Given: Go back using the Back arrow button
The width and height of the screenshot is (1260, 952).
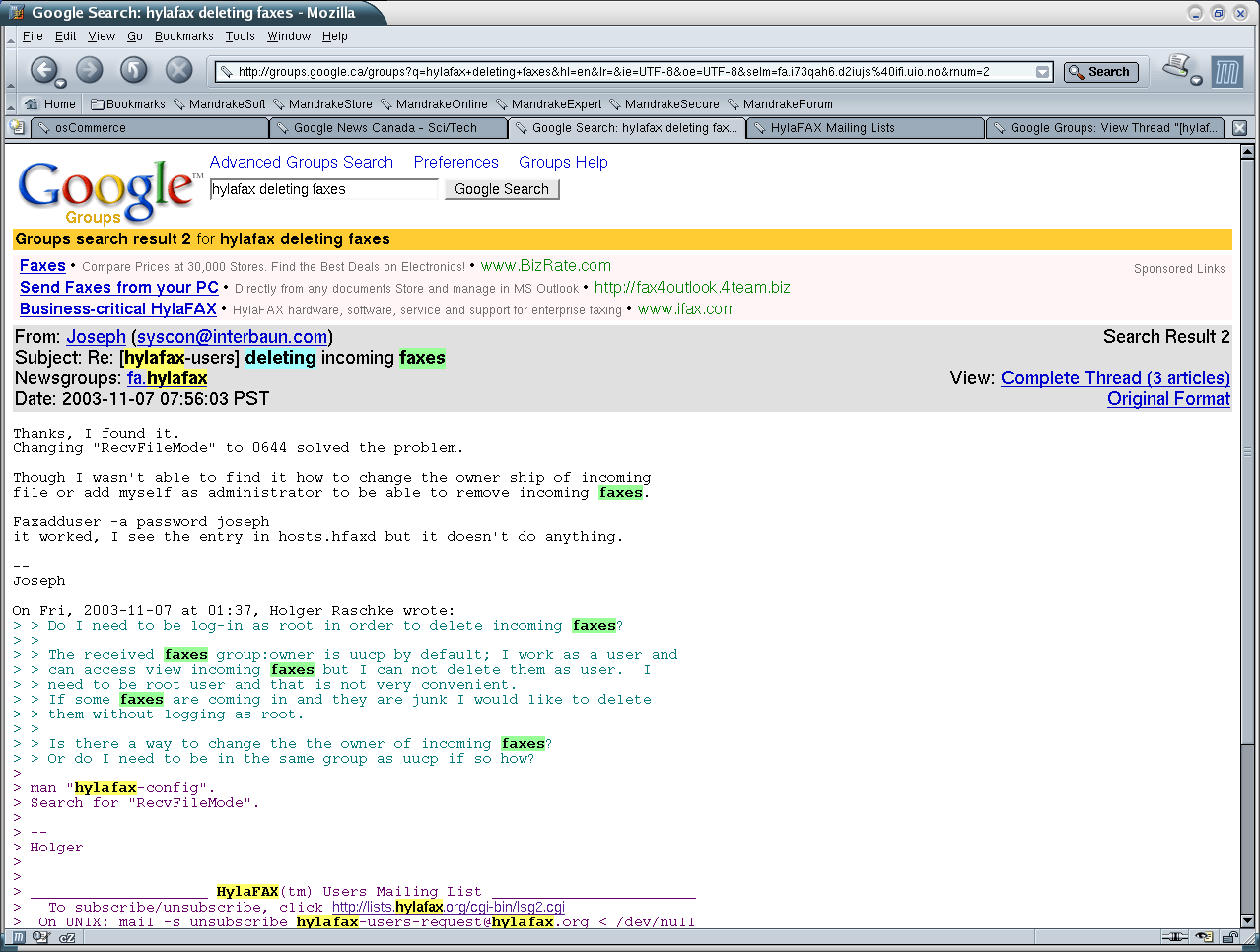Looking at the screenshot, I should [42, 70].
